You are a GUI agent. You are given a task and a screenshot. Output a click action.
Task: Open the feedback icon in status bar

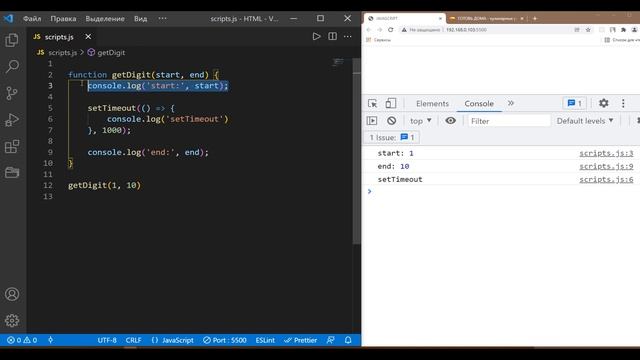pyautogui.click(x=331, y=340)
